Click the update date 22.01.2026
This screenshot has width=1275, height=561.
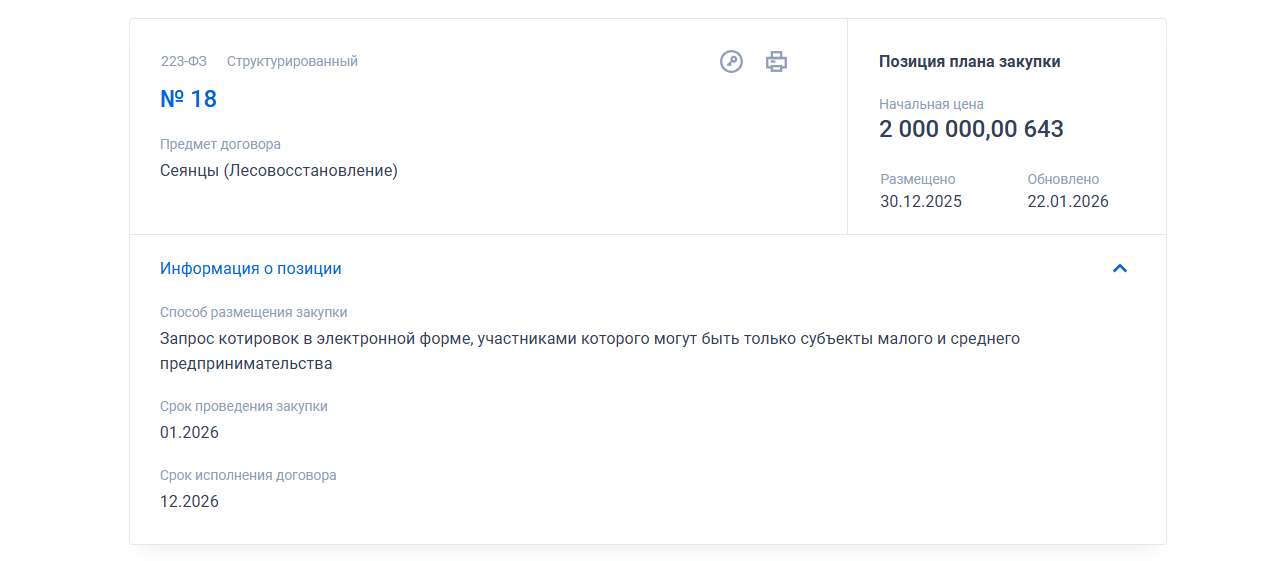pos(1068,201)
